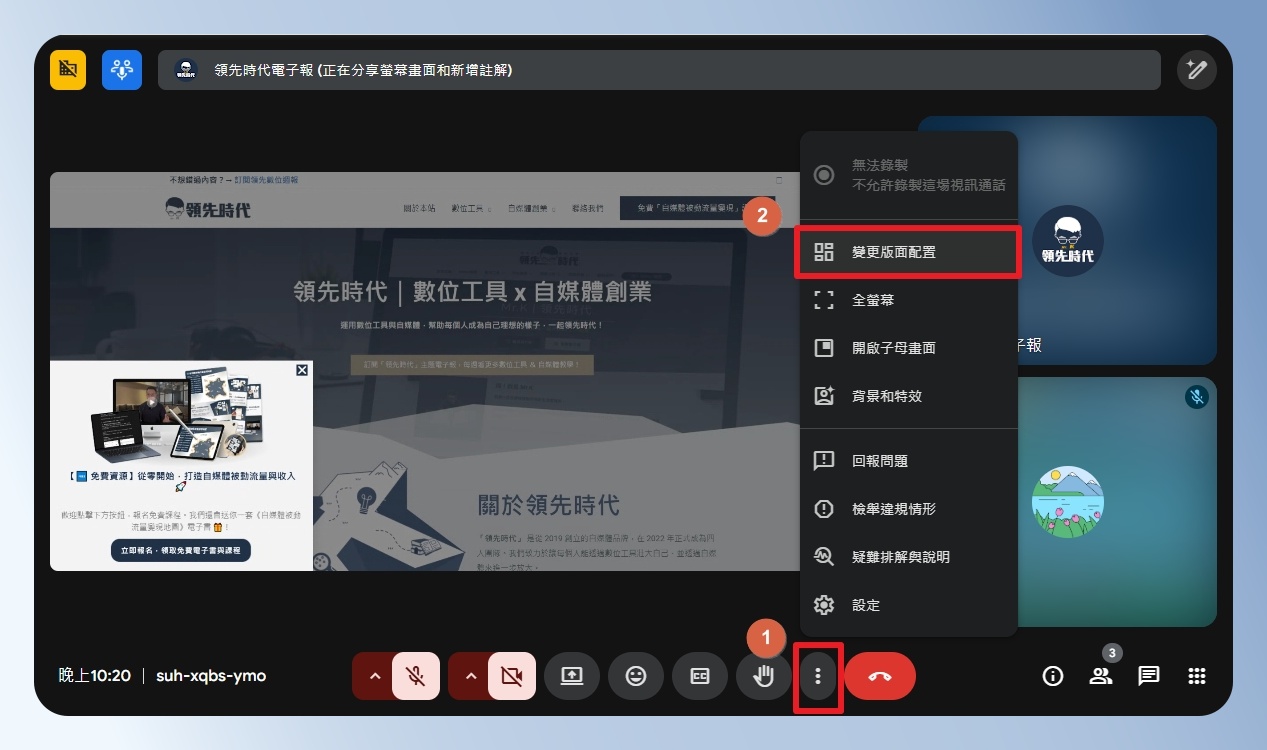Click the settings gear icon in menu
Screen dimensions: 1267x750
(824, 605)
